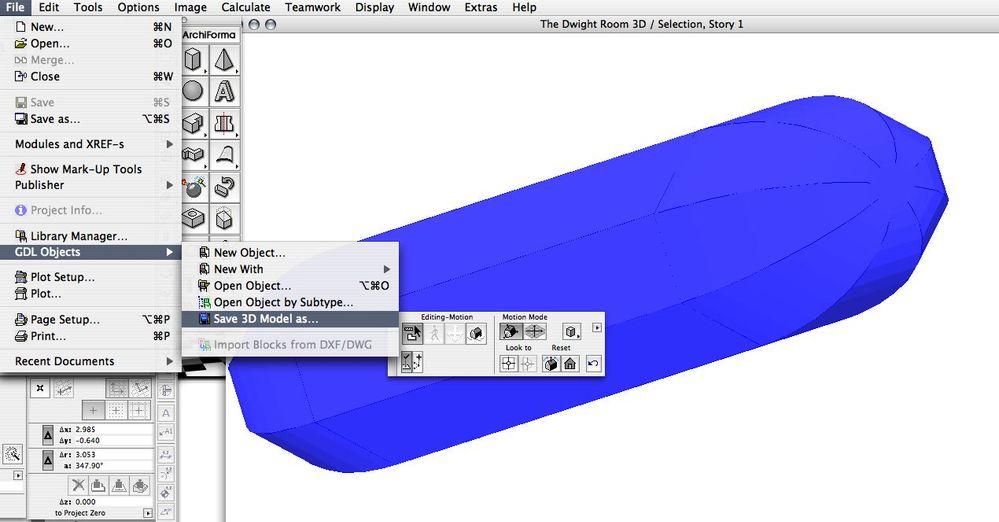This screenshot has height=522, width=999.
Task: Select the ArchiForma pyramid tool
Action: [x=224, y=60]
